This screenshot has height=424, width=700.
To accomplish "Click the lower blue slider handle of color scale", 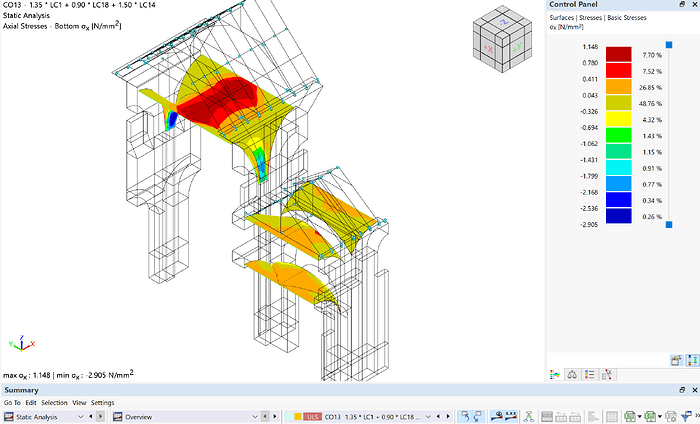I will (669, 224).
